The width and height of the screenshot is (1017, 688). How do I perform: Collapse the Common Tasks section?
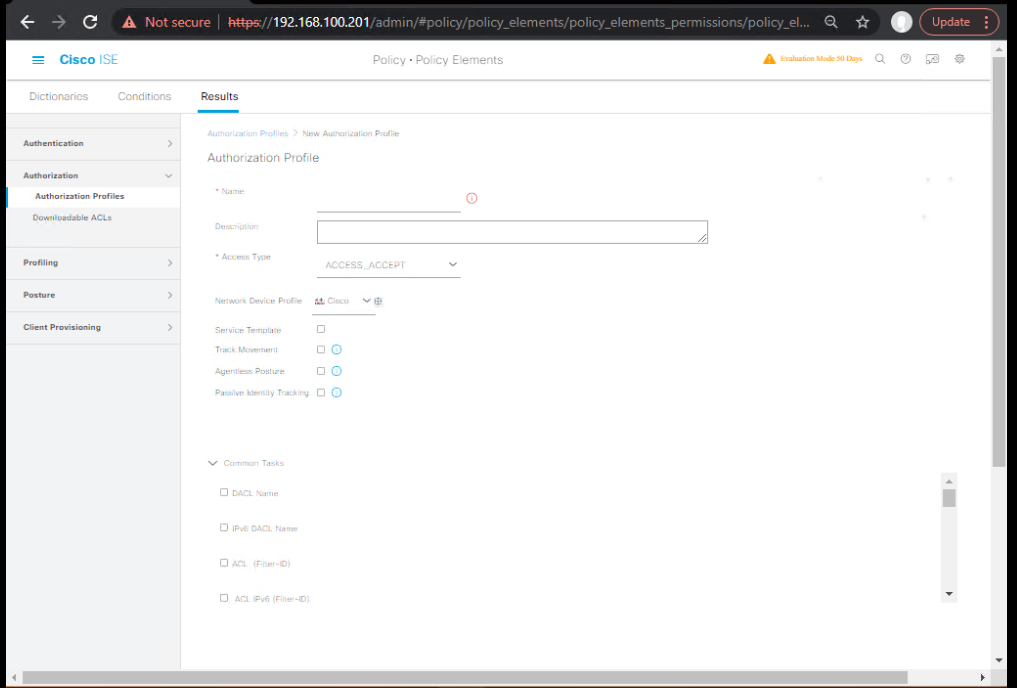pos(212,463)
